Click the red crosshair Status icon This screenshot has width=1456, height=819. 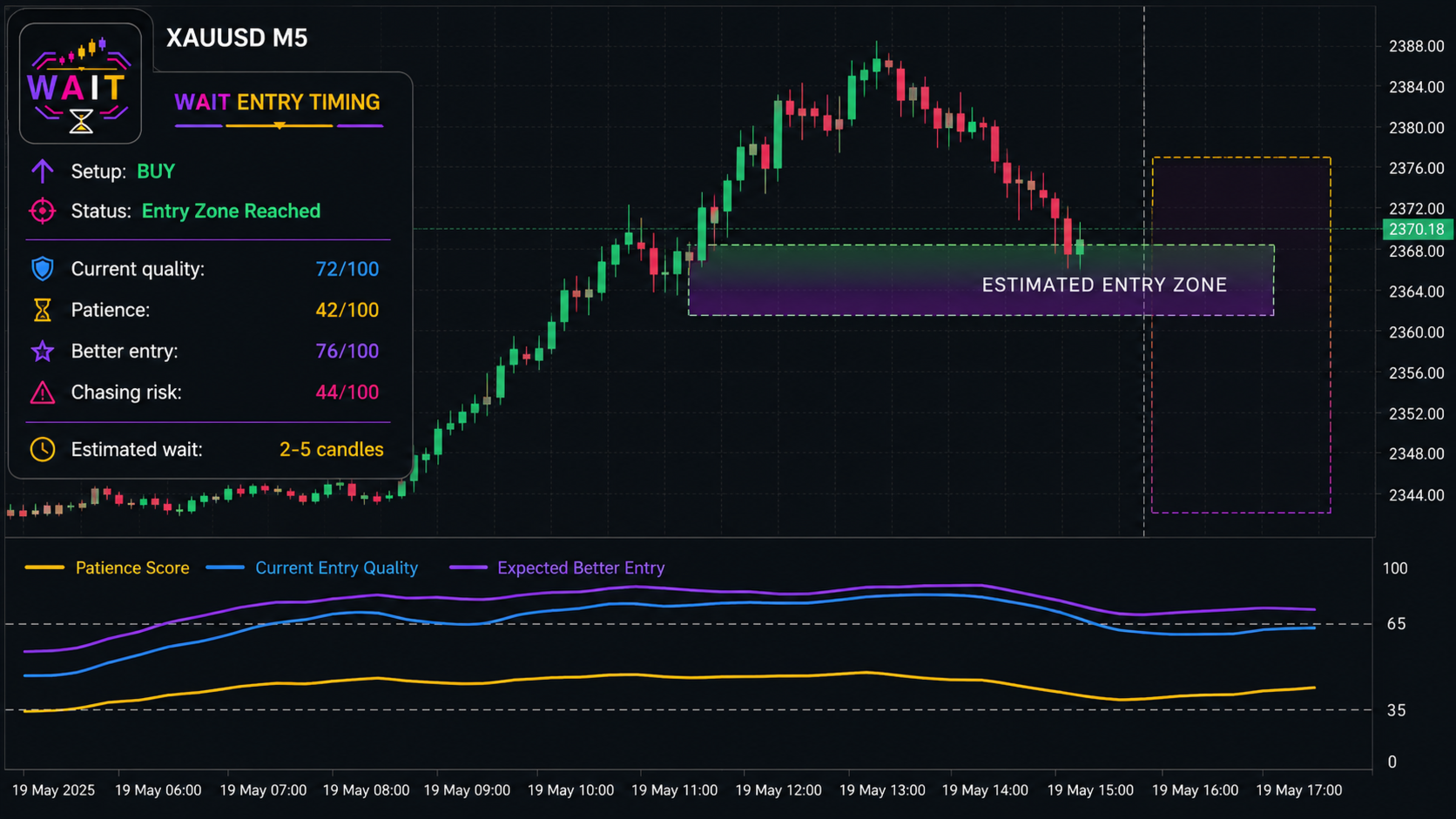coord(42,211)
